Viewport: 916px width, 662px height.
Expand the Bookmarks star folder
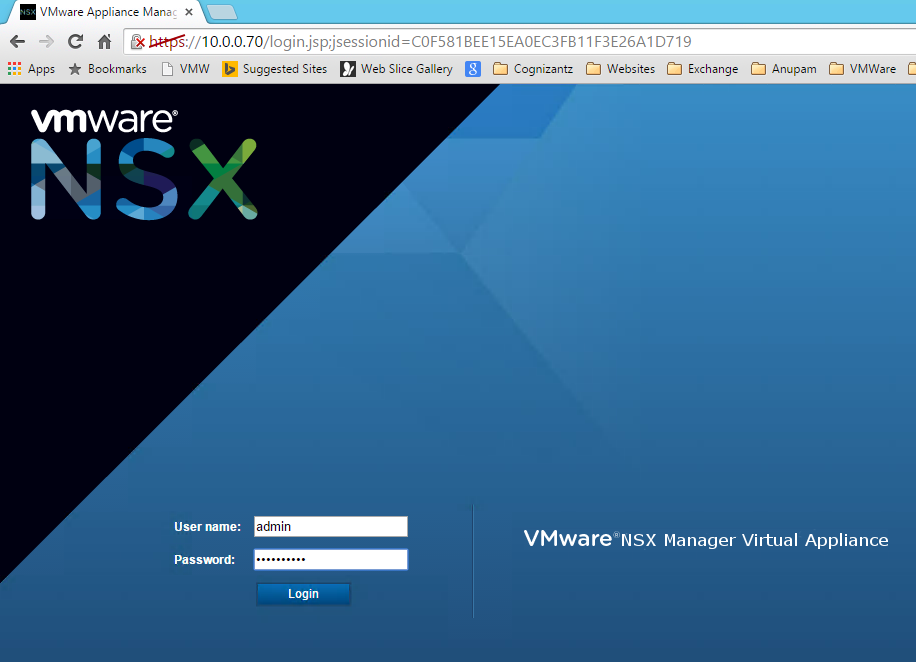[107, 69]
